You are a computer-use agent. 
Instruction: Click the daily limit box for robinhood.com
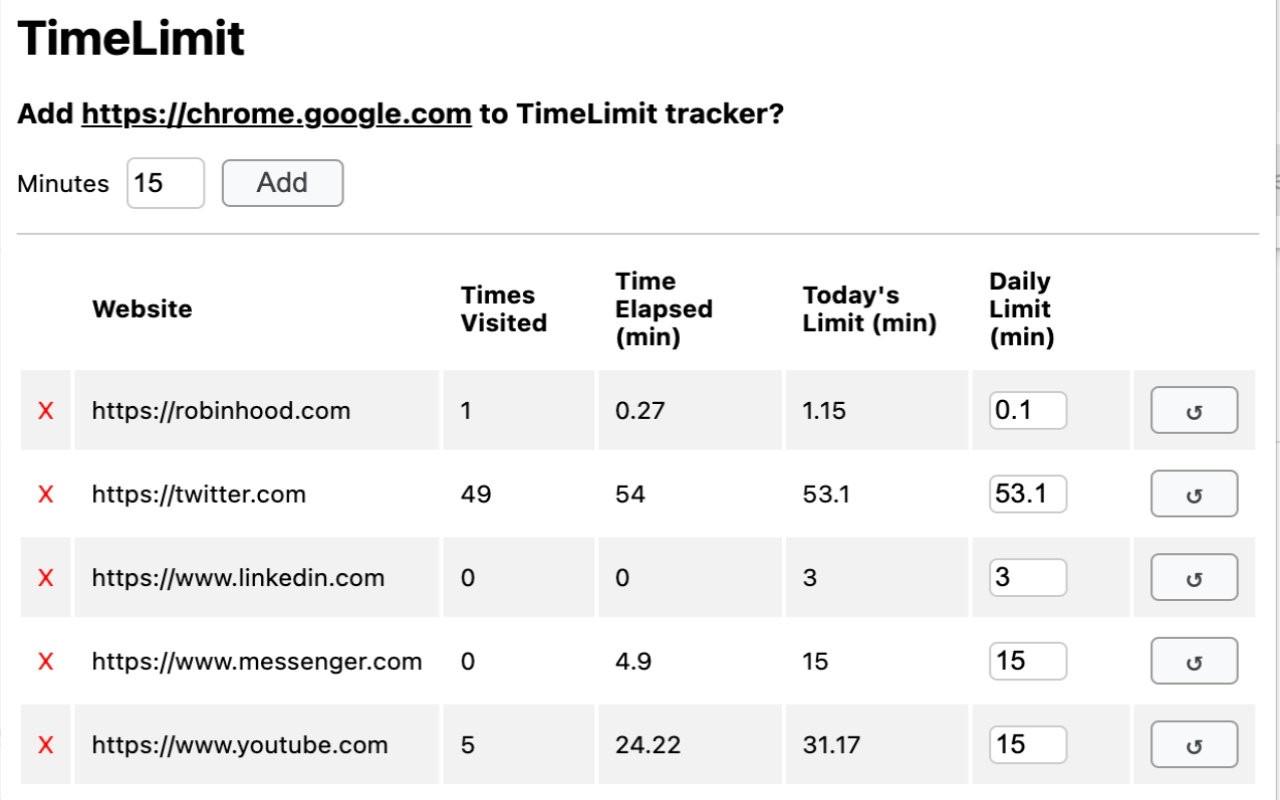[1027, 410]
